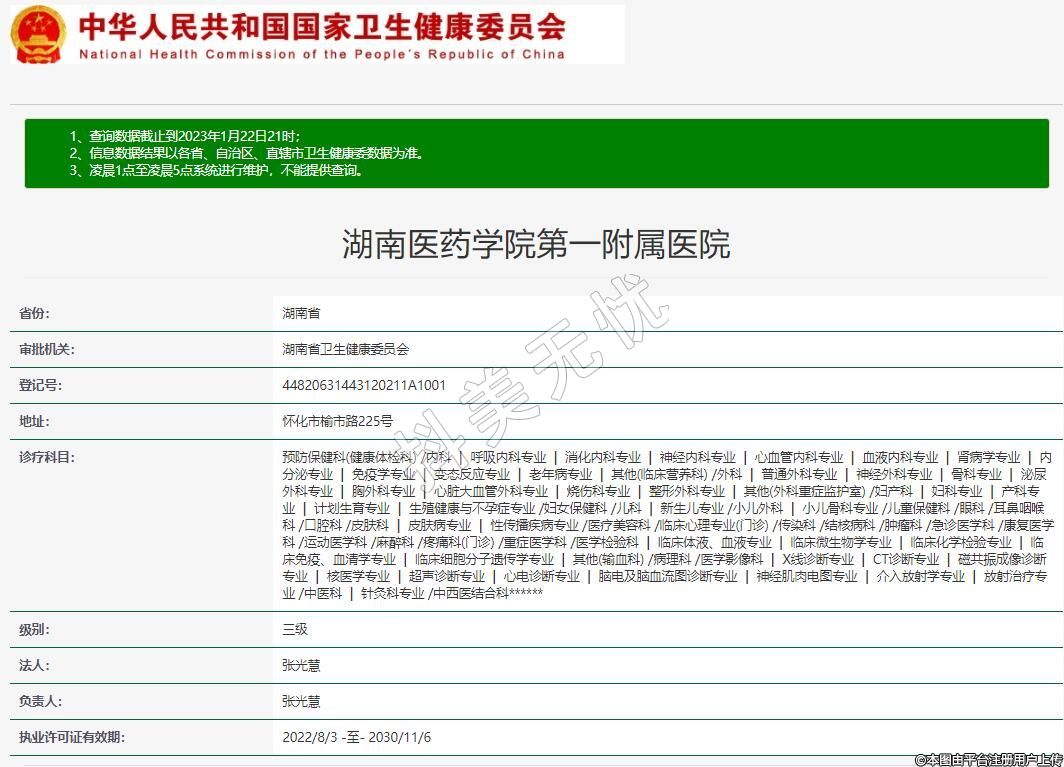Click the English National Health Commission subtitle
The height and width of the screenshot is (767, 1064).
[321, 54]
